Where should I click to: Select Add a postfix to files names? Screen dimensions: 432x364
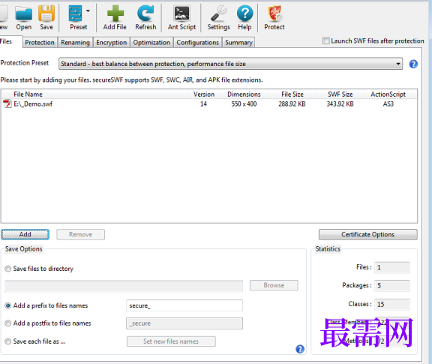point(8,323)
